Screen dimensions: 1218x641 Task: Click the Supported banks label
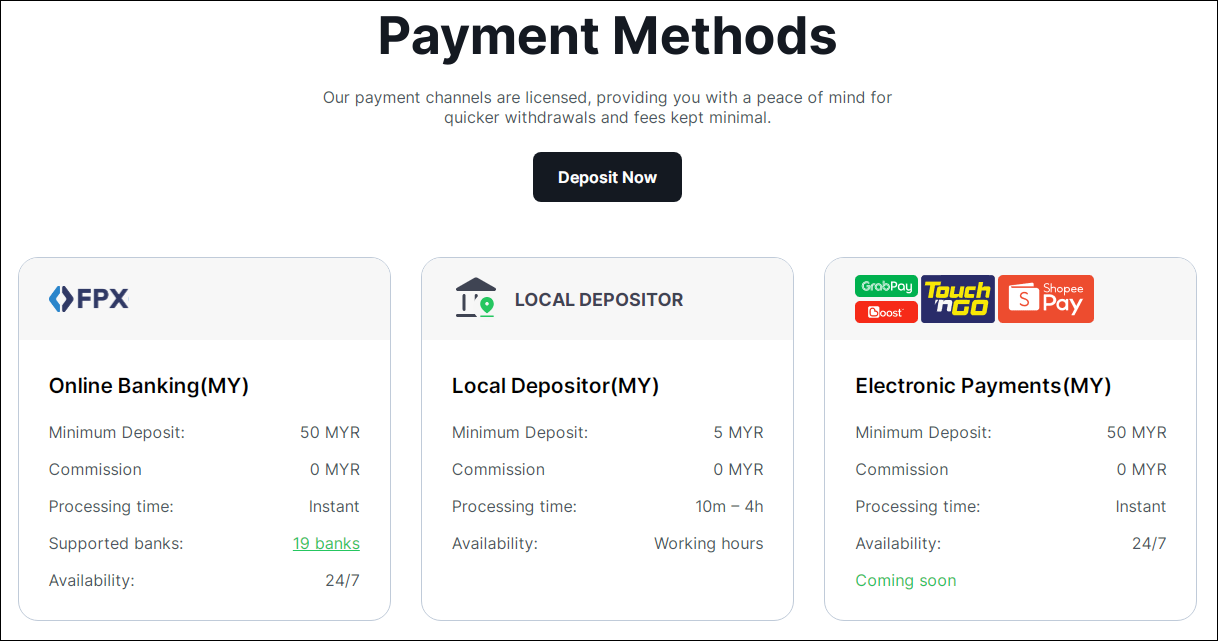coord(116,543)
